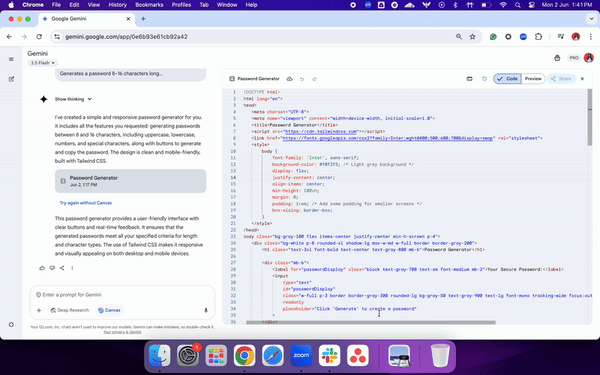Screen dimensions: 600x375
Task: Open the File menu
Action: (x=56, y=5)
